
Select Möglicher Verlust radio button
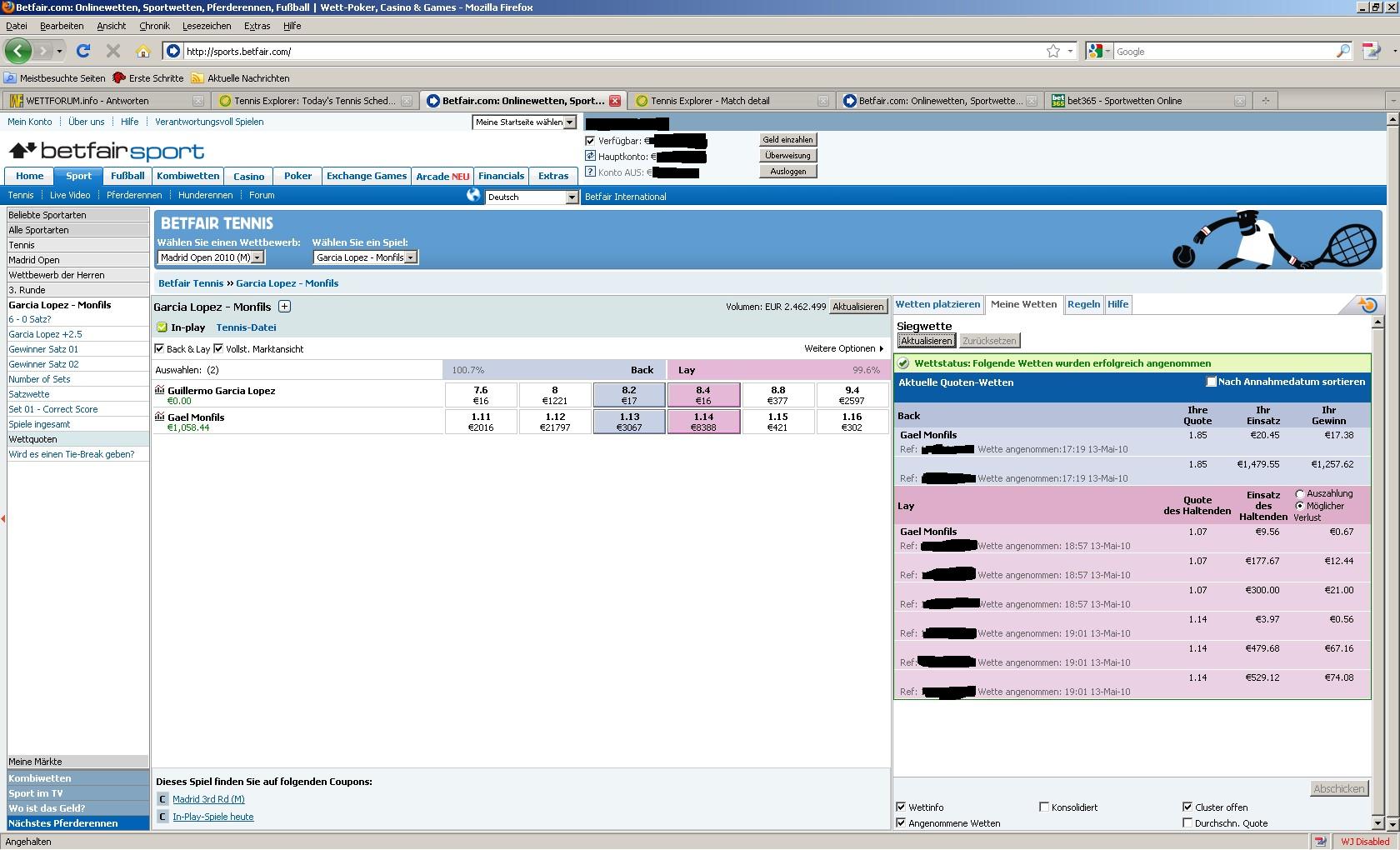[1299, 506]
